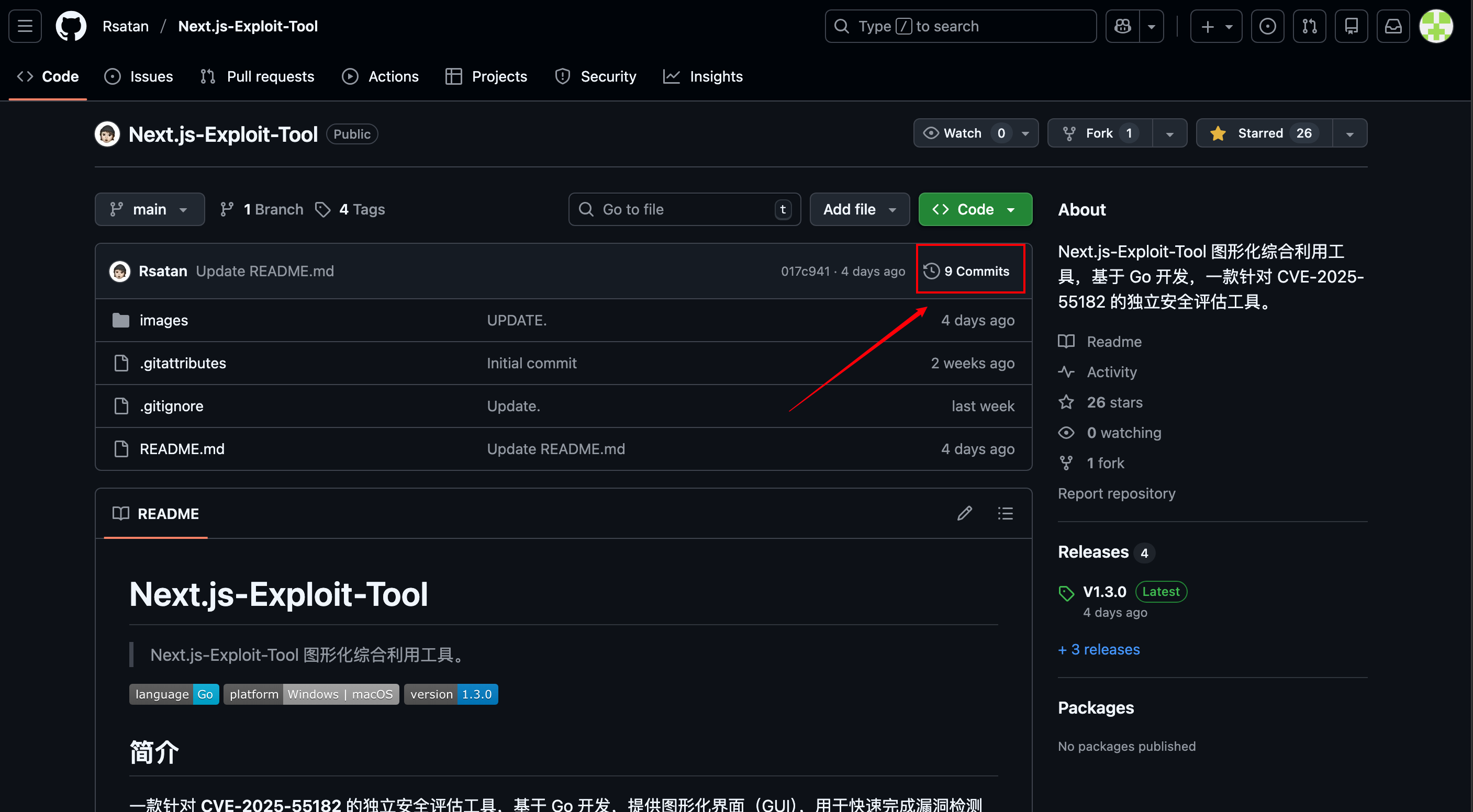View the 4 Tags list

[350, 209]
